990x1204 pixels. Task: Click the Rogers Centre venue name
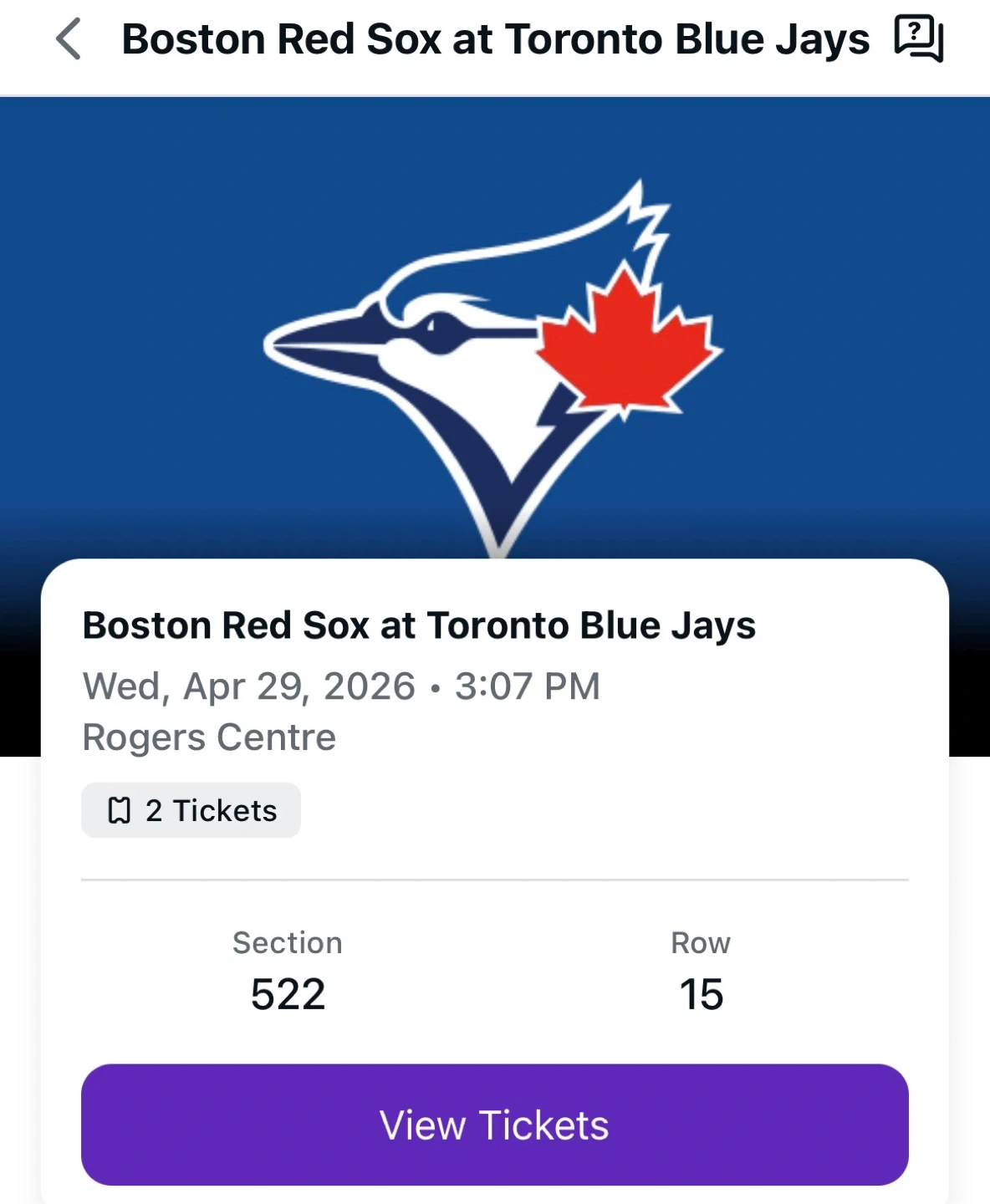point(209,737)
